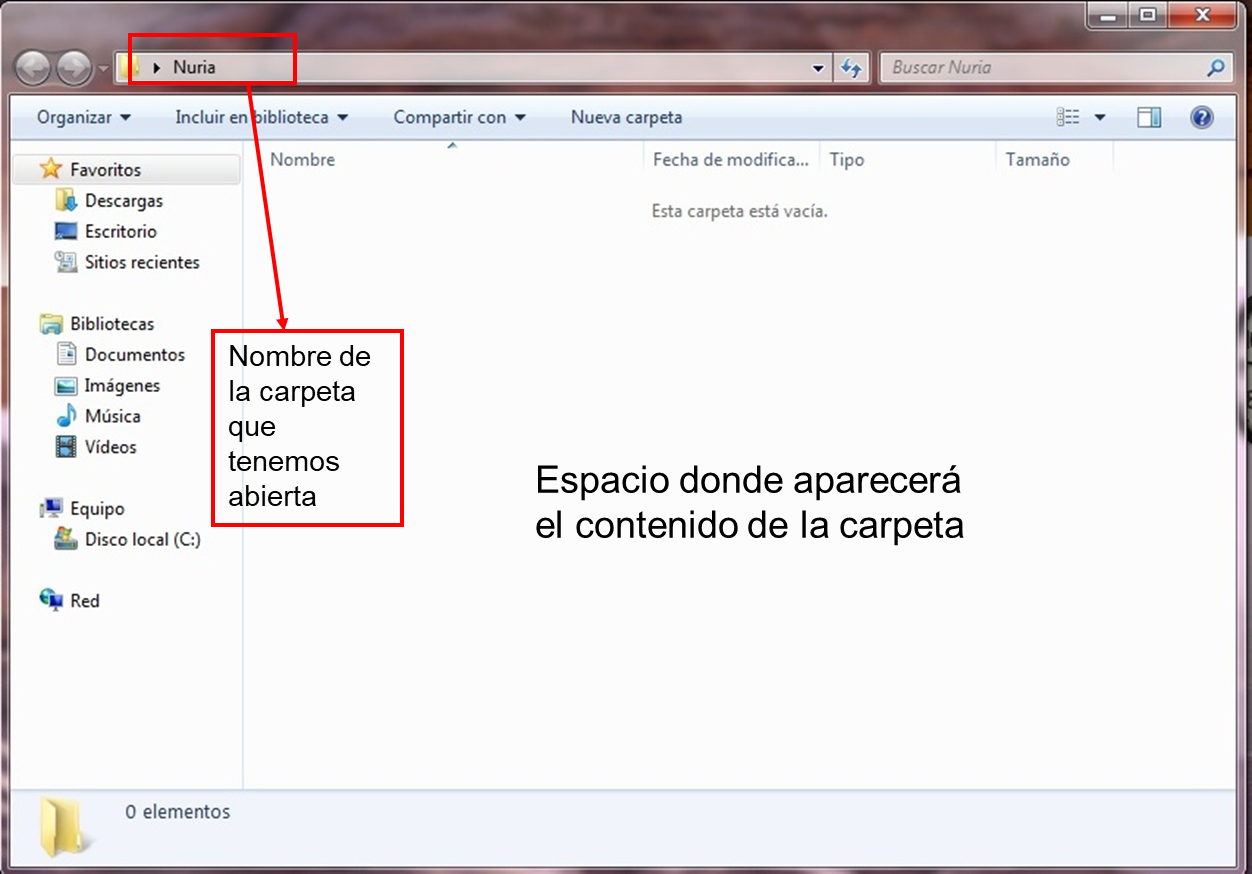The height and width of the screenshot is (874, 1252).
Task: Click the change view icon
Action: click(1068, 118)
